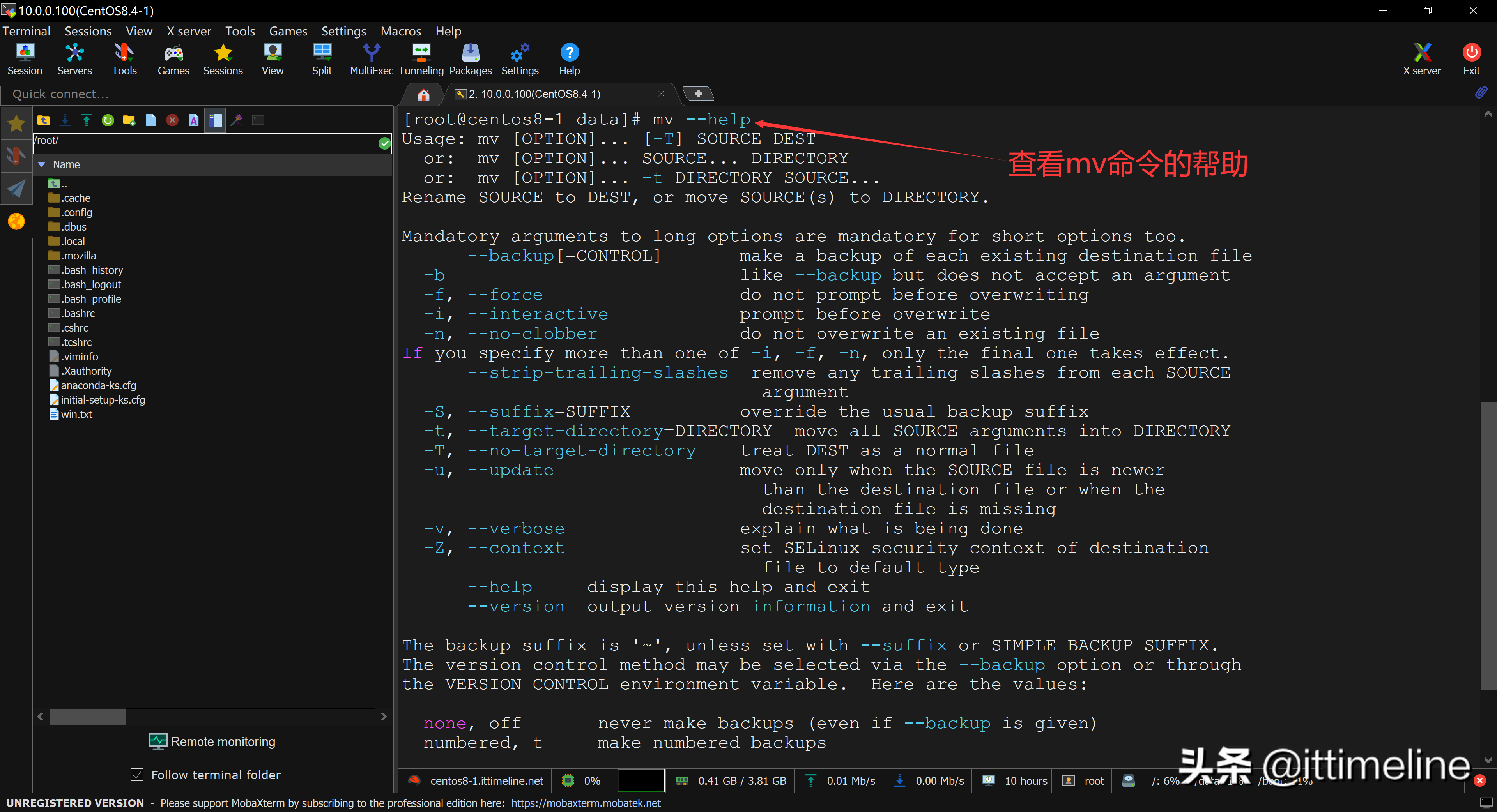
Task: Open the mobaxterm.mobatek.net link
Action: tap(585, 803)
